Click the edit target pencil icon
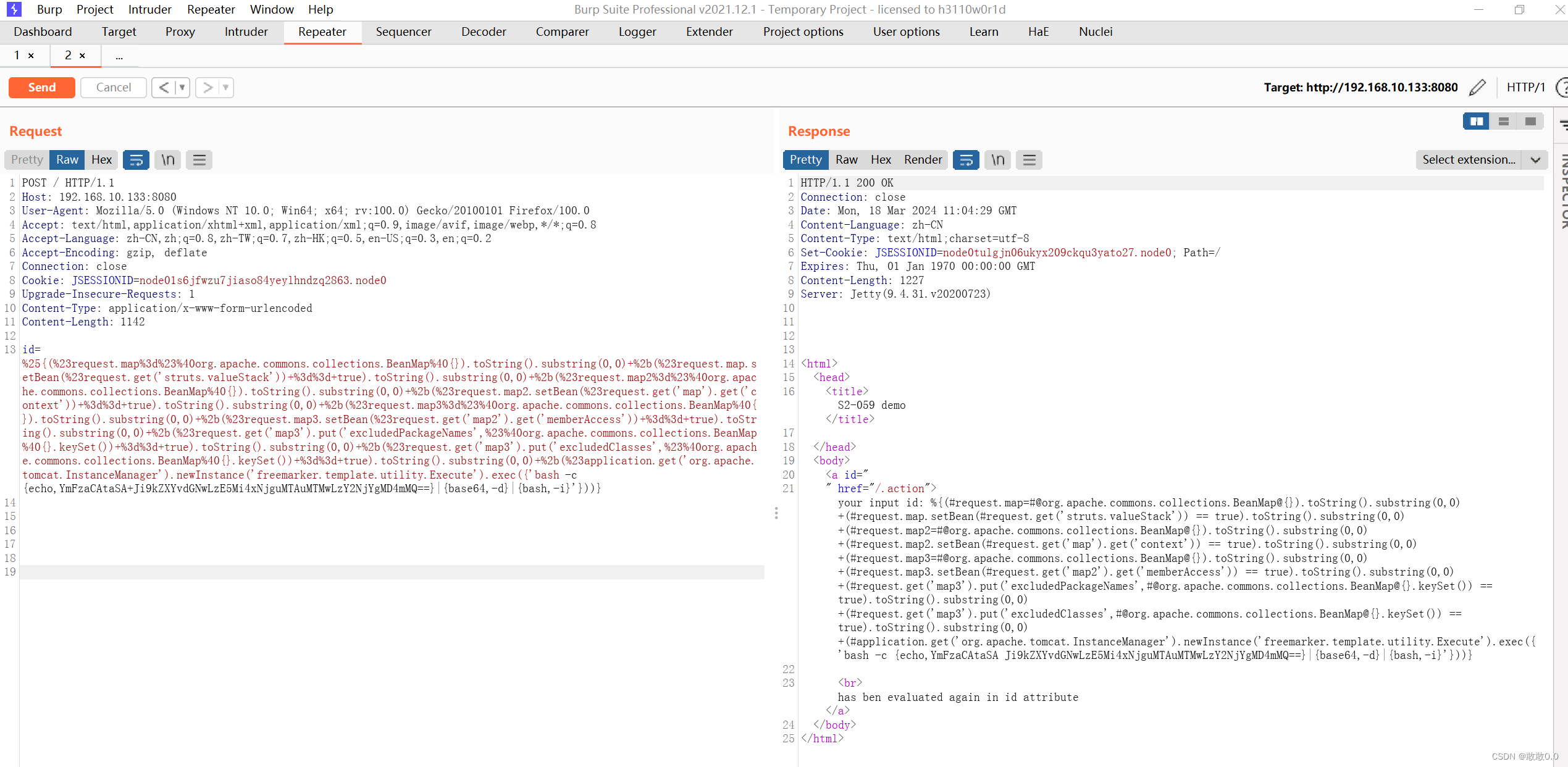 [x=1477, y=88]
